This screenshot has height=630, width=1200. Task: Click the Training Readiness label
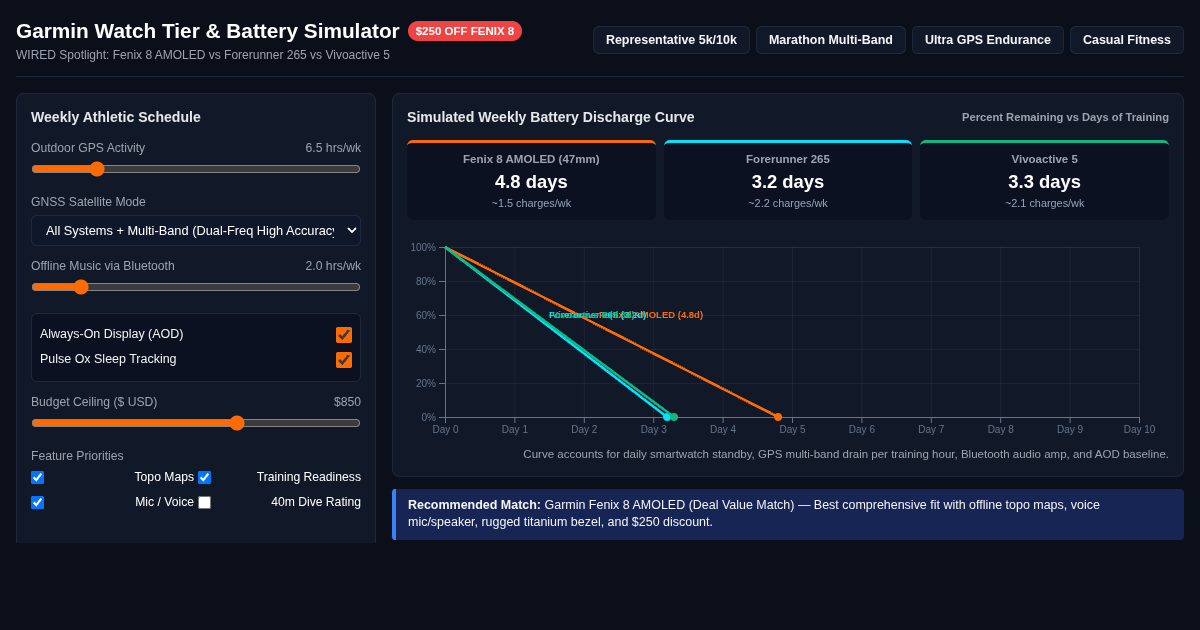tap(309, 477)
